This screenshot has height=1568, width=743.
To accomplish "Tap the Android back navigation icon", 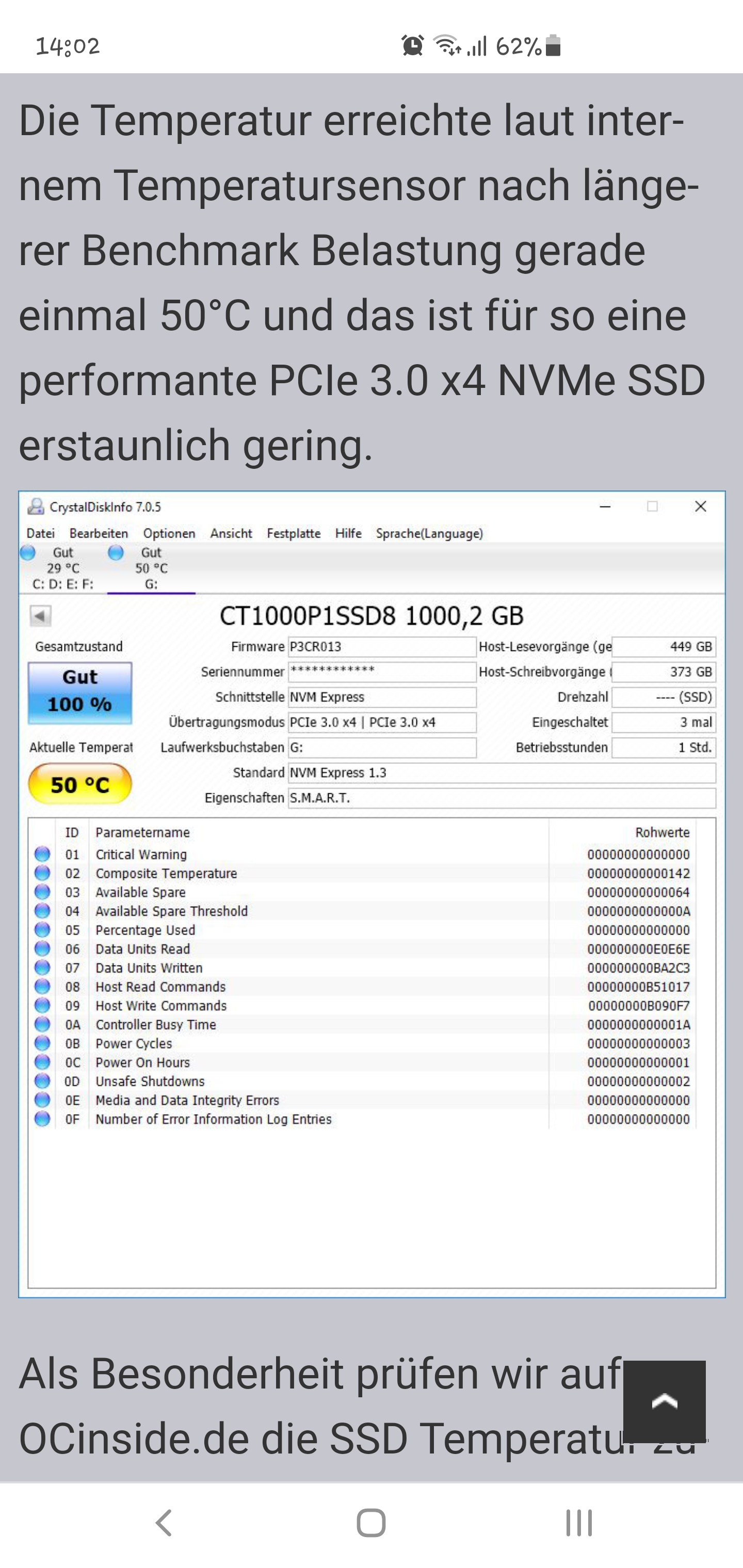I will pyautogui.click(x=163, y=1523).
